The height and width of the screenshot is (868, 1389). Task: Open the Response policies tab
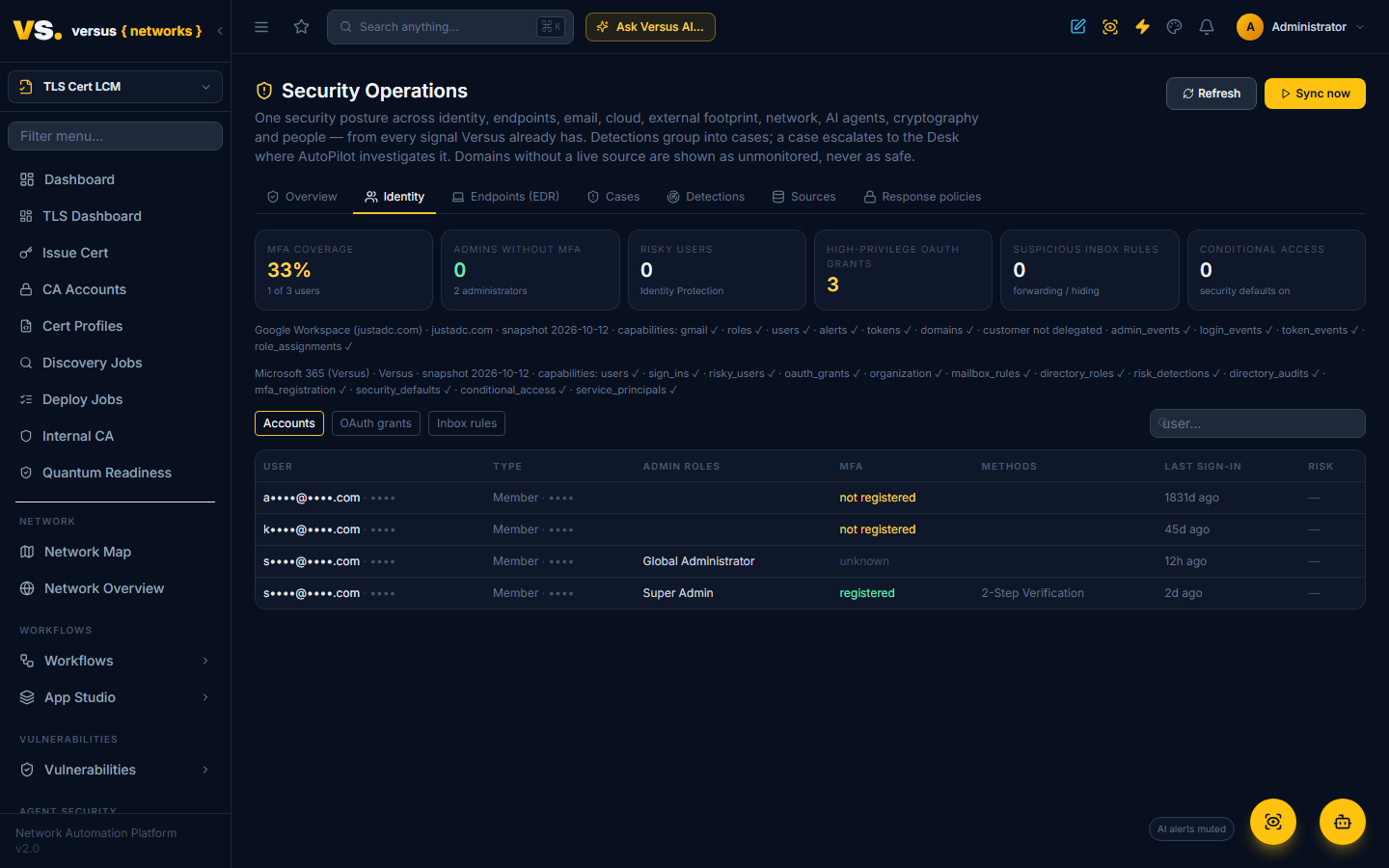tap(922, 197)
